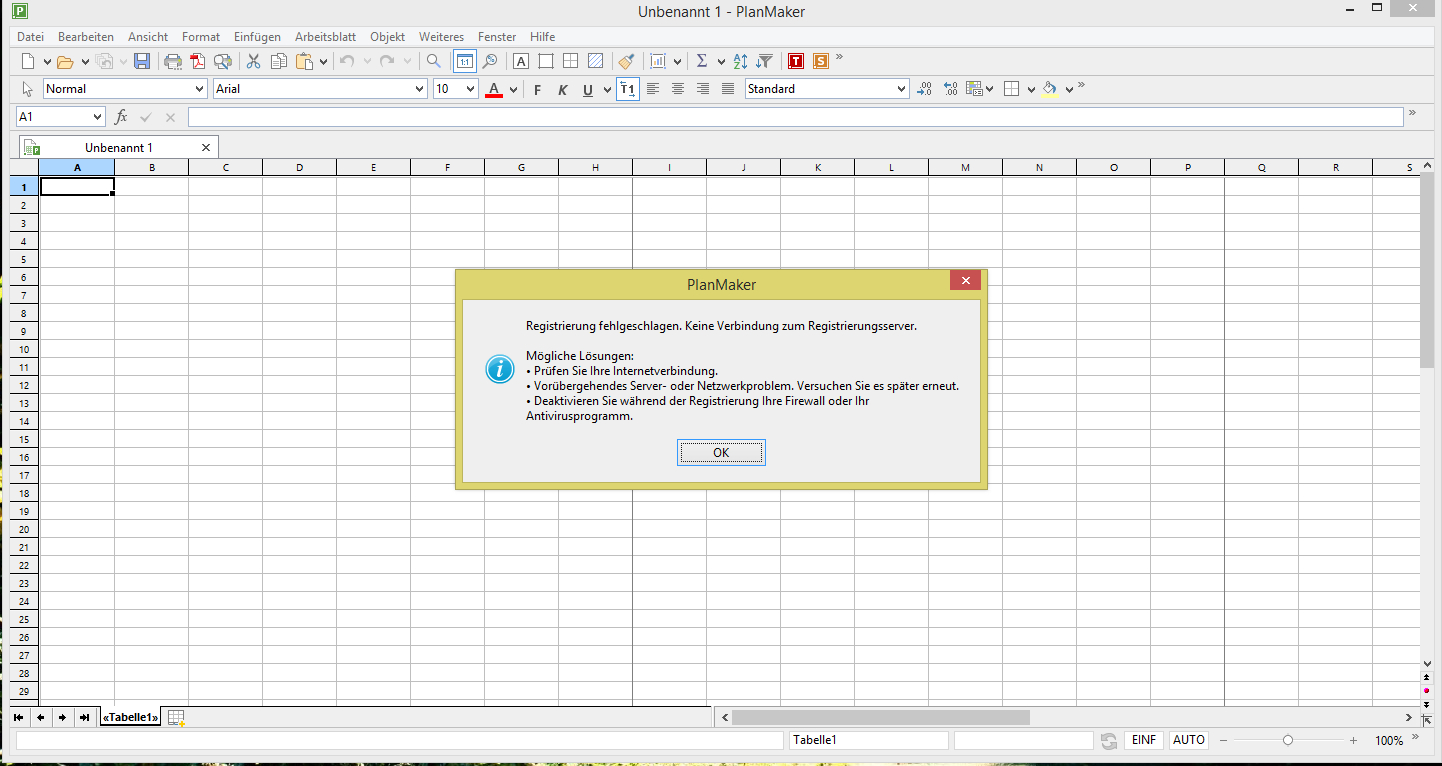Insert a sum with the Sigma icon
The height and width of the screenshot is (766, 1442).
(x=702, y=62)
